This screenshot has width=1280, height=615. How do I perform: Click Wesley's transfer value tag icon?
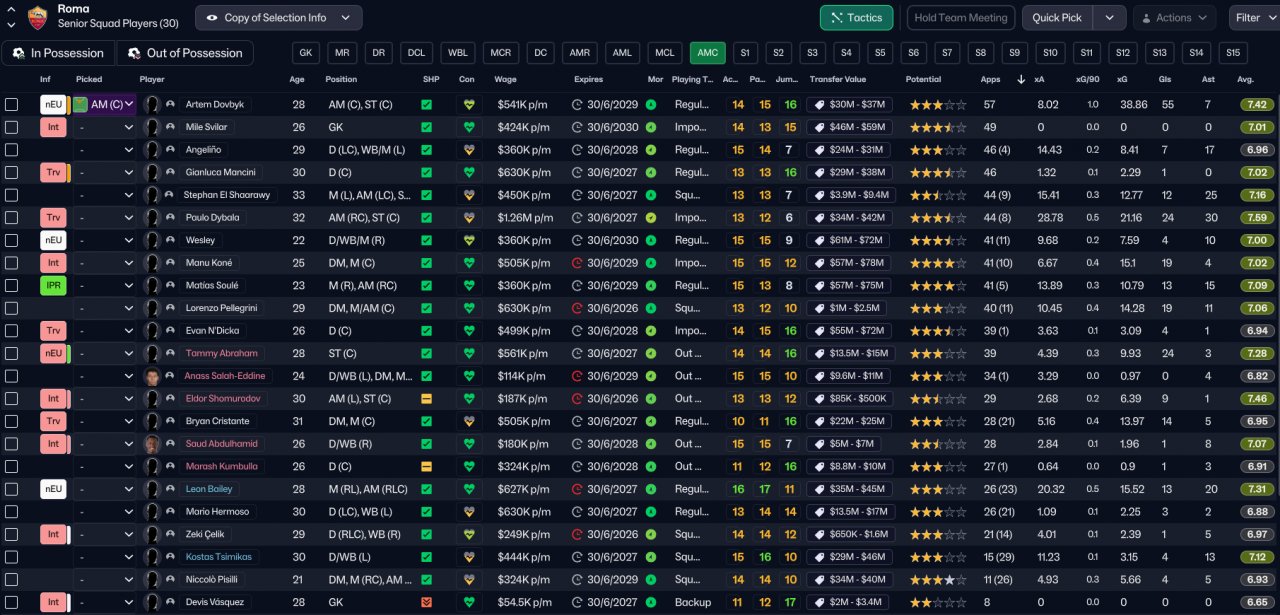click(819, 240)
